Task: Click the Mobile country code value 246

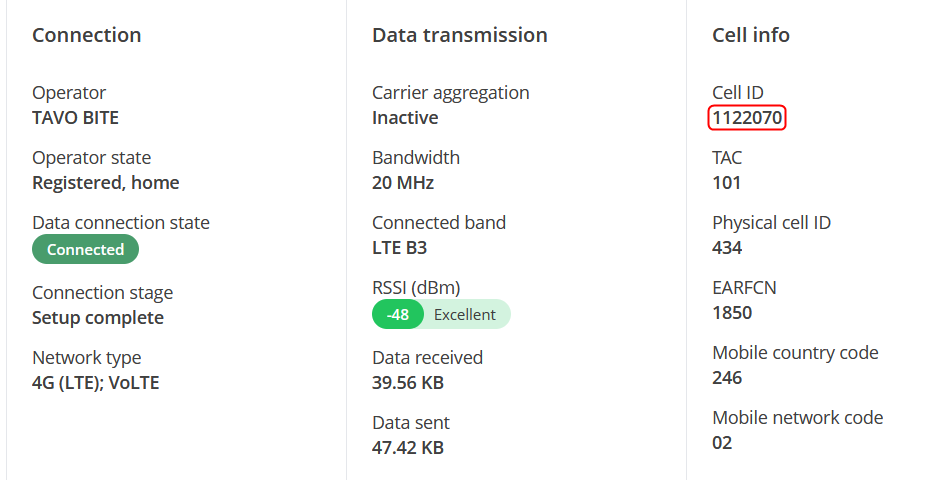Action: click(x=727, y=378)
